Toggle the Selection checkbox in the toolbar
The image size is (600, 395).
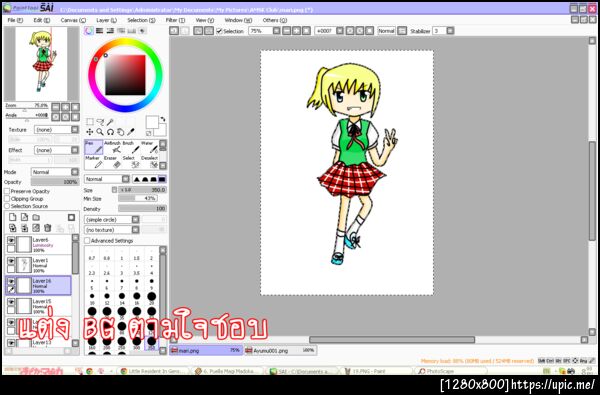pyautogui.click(x=219, y=31)
